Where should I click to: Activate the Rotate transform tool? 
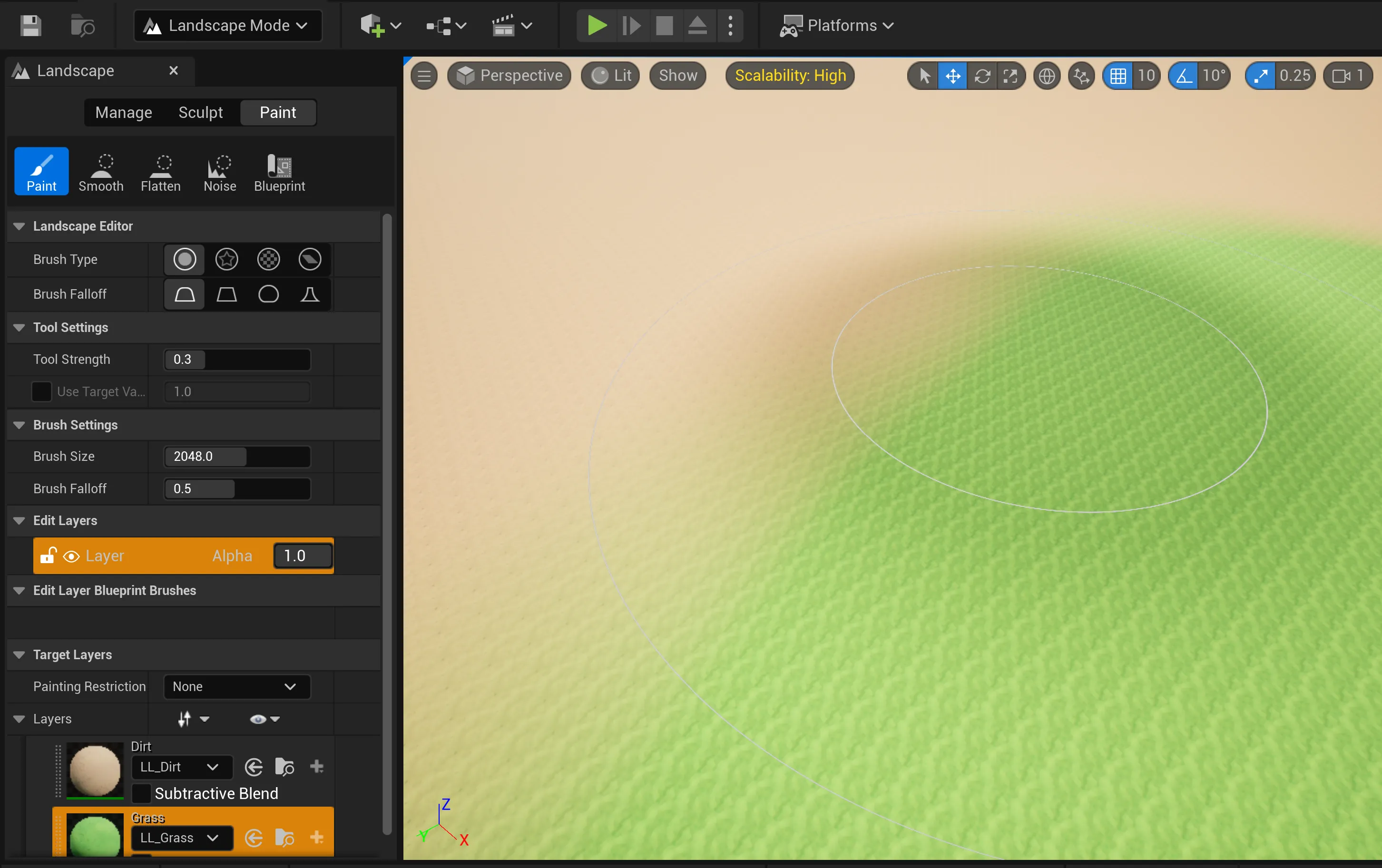[x=982, y=76]
